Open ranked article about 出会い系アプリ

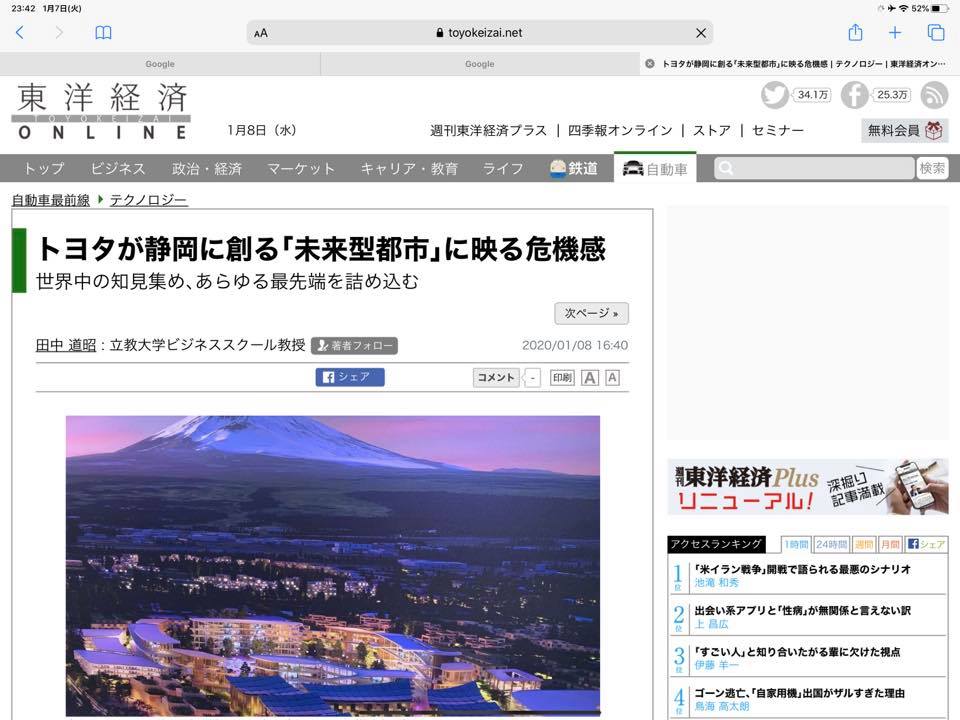coord(802,610)
